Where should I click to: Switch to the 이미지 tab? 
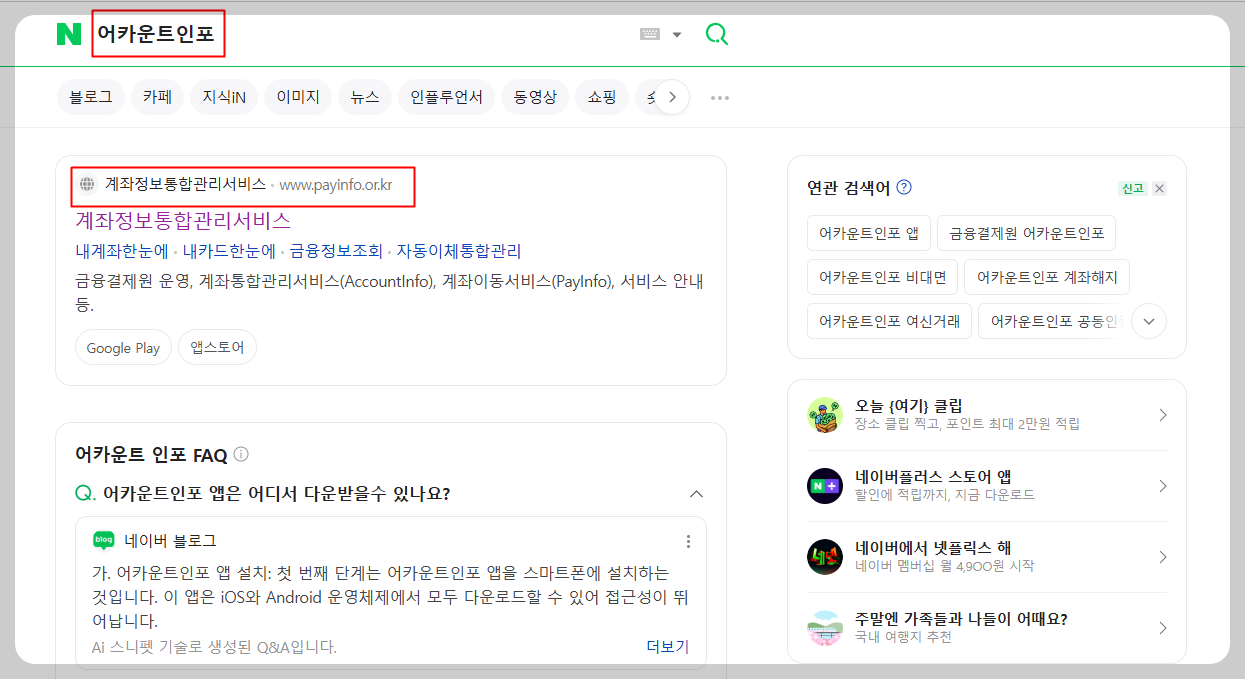(x=298, y=97)
